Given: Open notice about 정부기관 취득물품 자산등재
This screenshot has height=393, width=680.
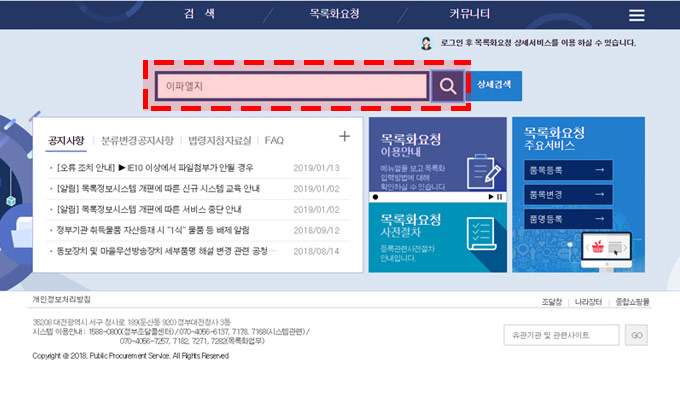Looking at the screenshot, I should click(153, 230).
